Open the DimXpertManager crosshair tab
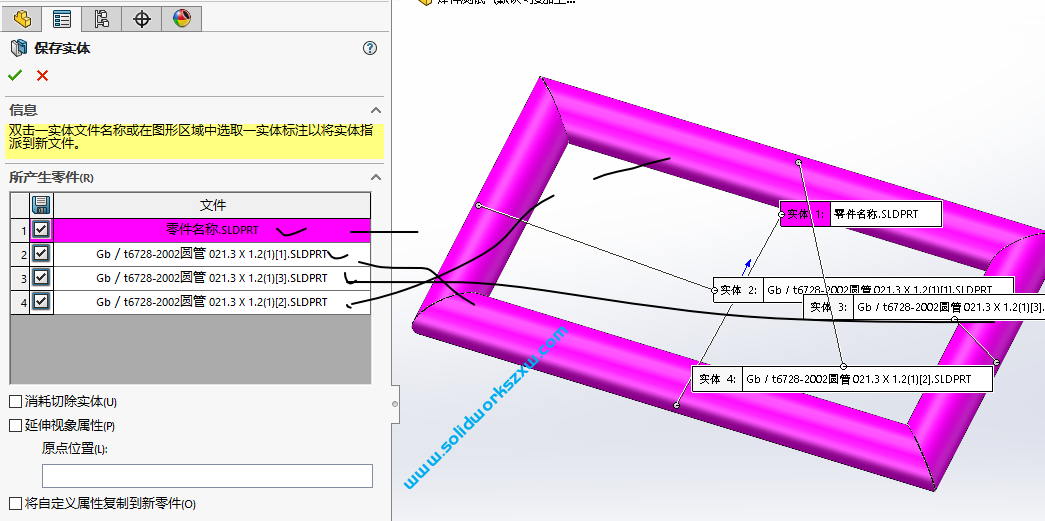The height and width of the screenshot is (521, 1045). click(x=141, y=18)
